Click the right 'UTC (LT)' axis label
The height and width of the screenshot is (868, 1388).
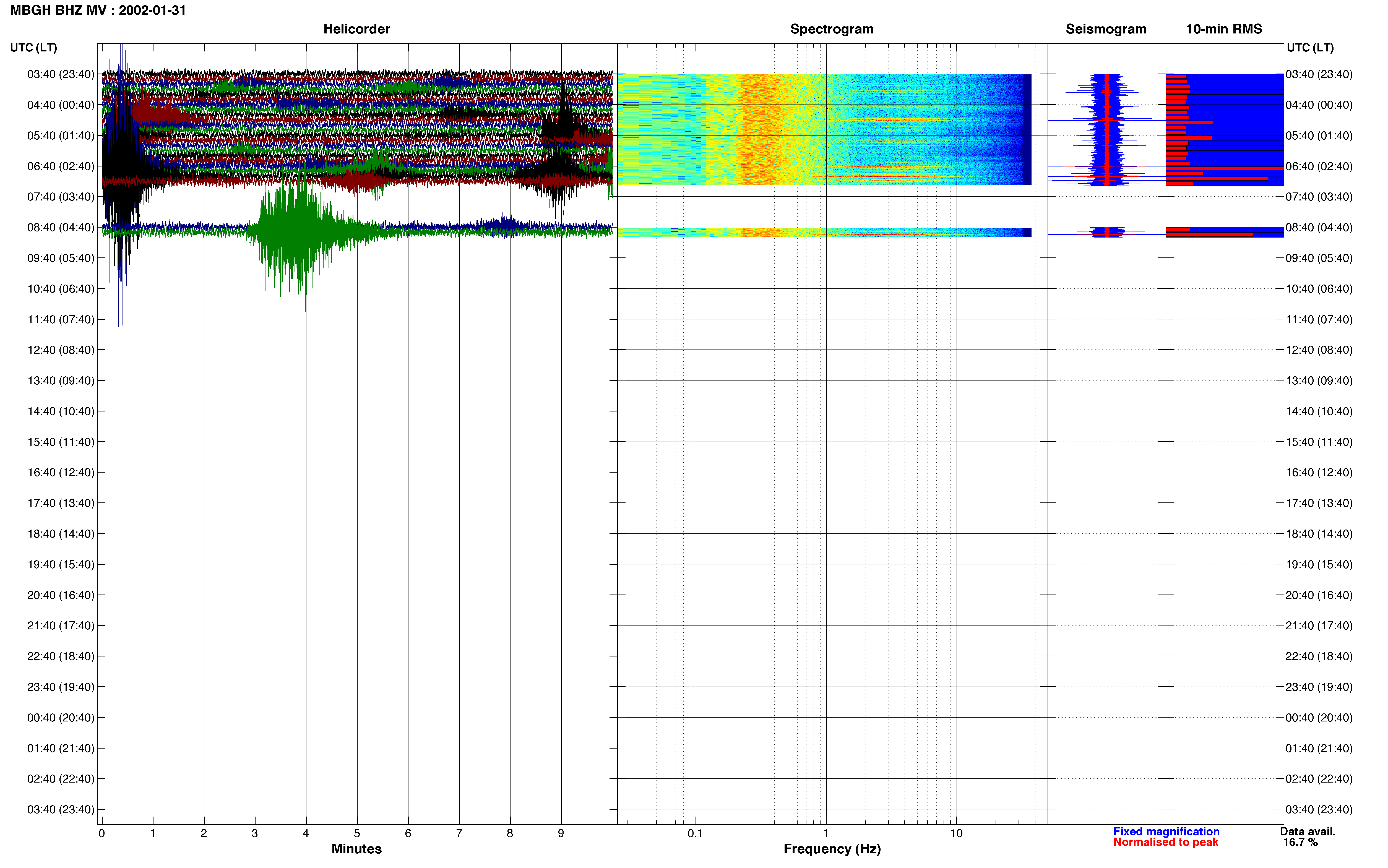tap(1310, 48)
